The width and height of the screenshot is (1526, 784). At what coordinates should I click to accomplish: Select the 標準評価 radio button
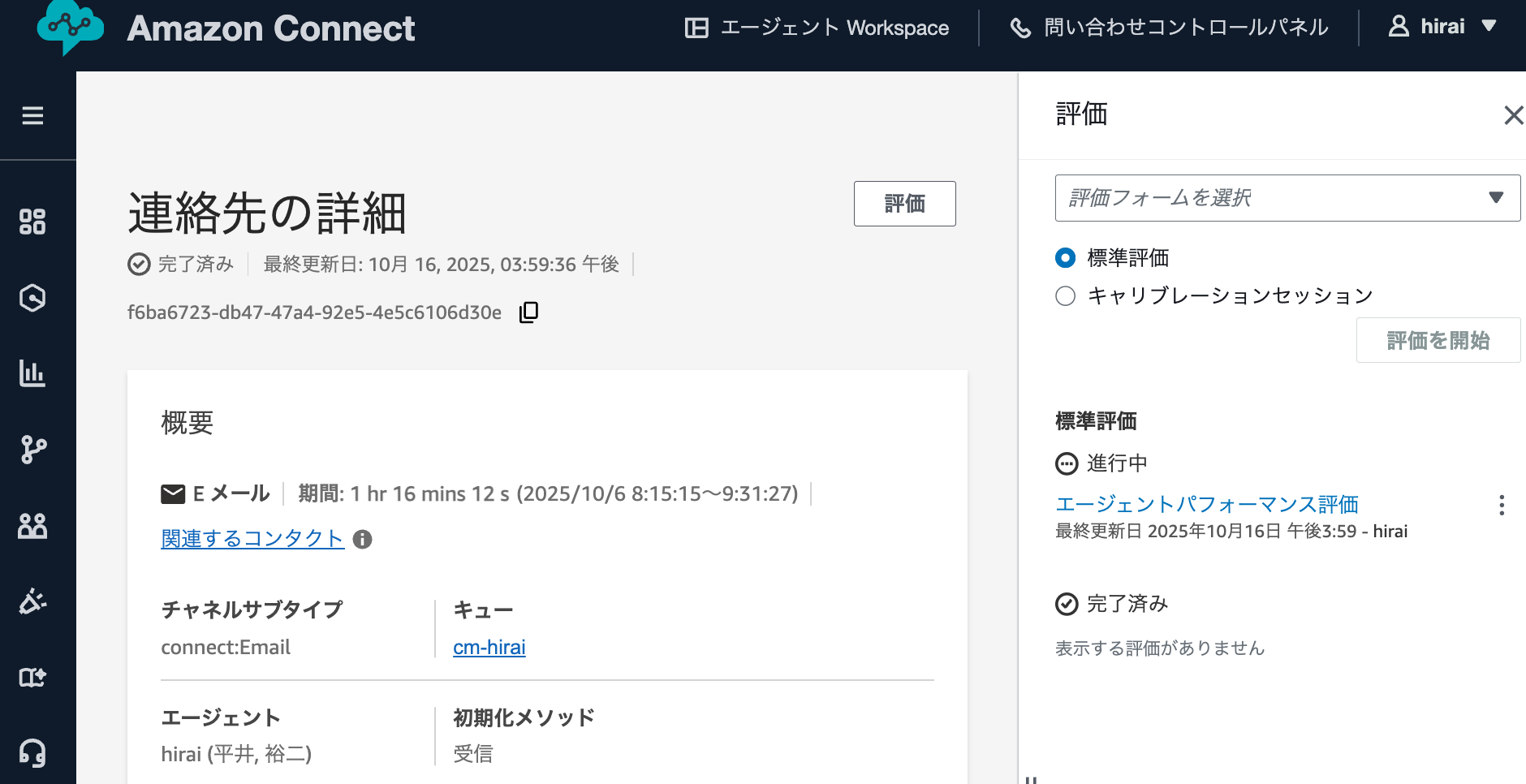[x=1065, y=257]
